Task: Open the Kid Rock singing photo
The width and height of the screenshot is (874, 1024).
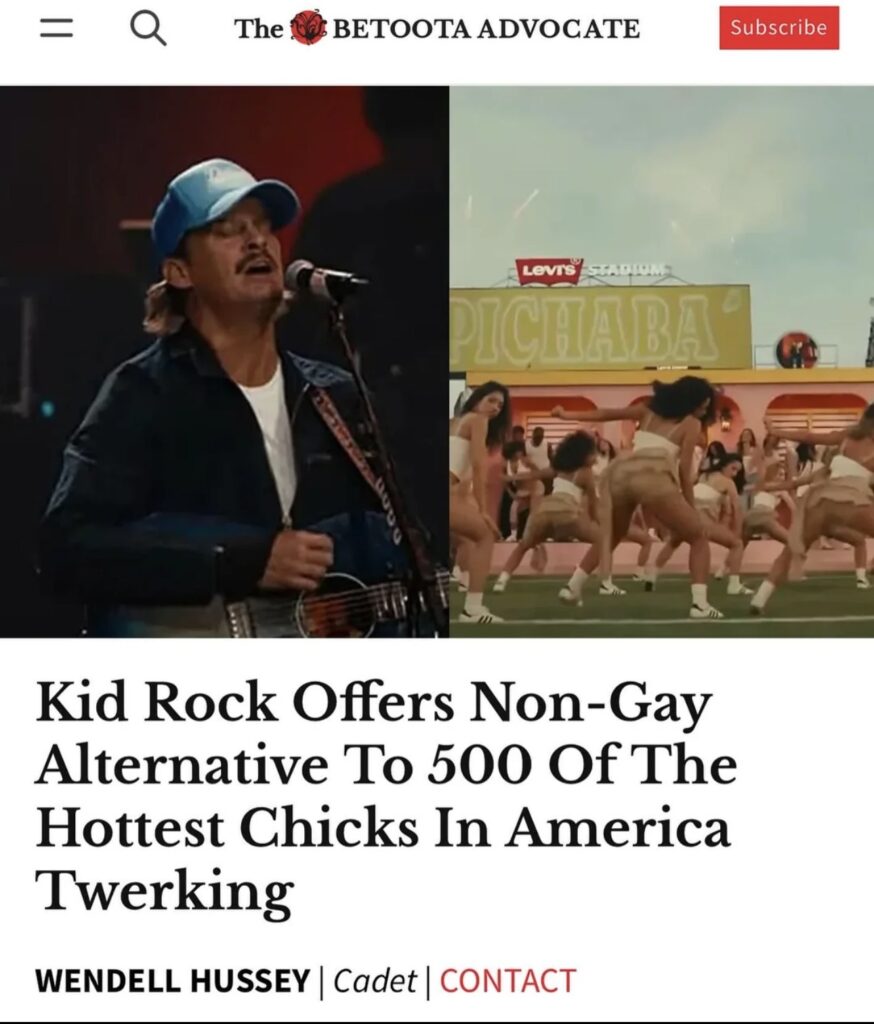Action: click(x=224, y=361)
